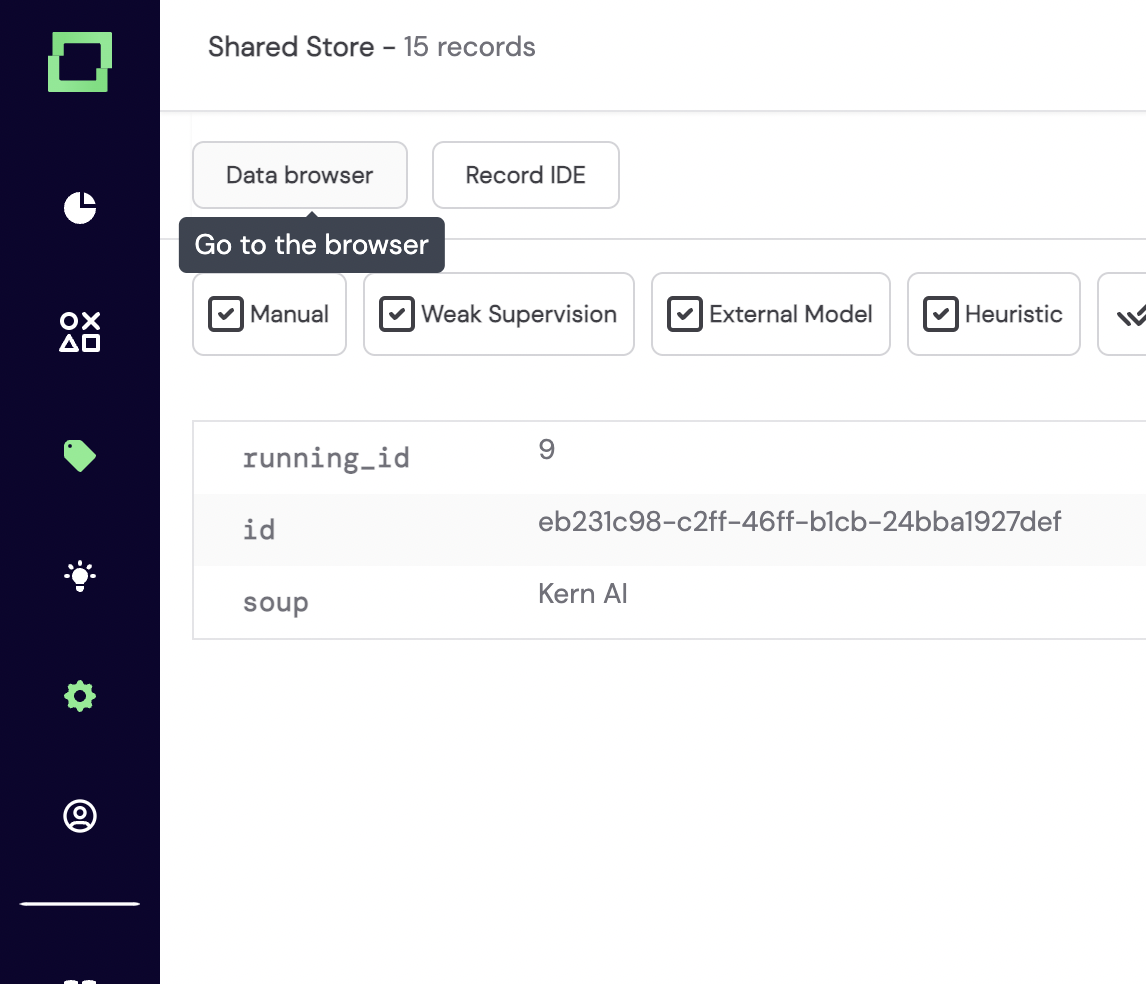Viewport: 1146px width, 984px height.
Task: Click the Shared Store heading
Action: tap(291, 46)
